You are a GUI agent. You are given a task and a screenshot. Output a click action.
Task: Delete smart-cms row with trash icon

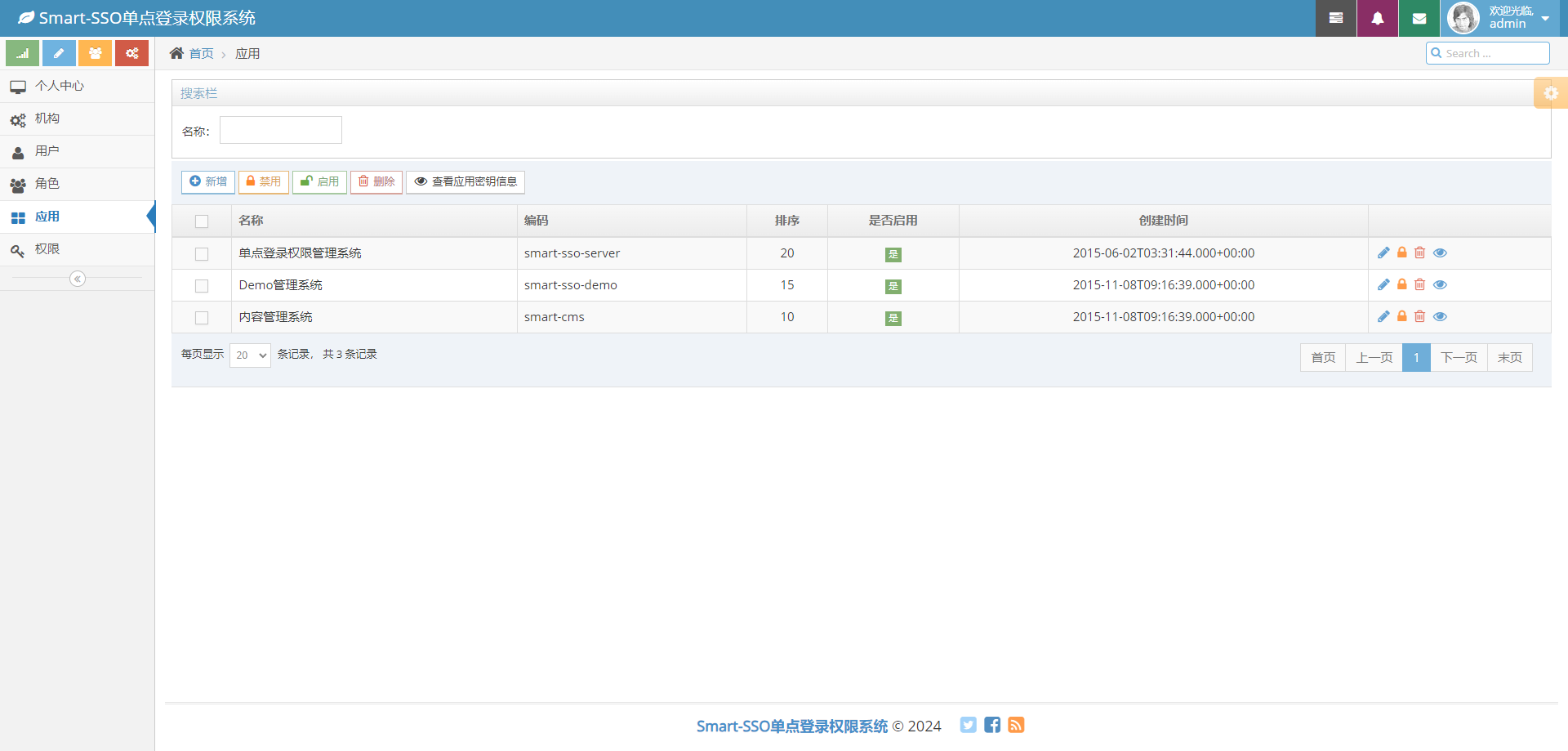coord(1419,316)
